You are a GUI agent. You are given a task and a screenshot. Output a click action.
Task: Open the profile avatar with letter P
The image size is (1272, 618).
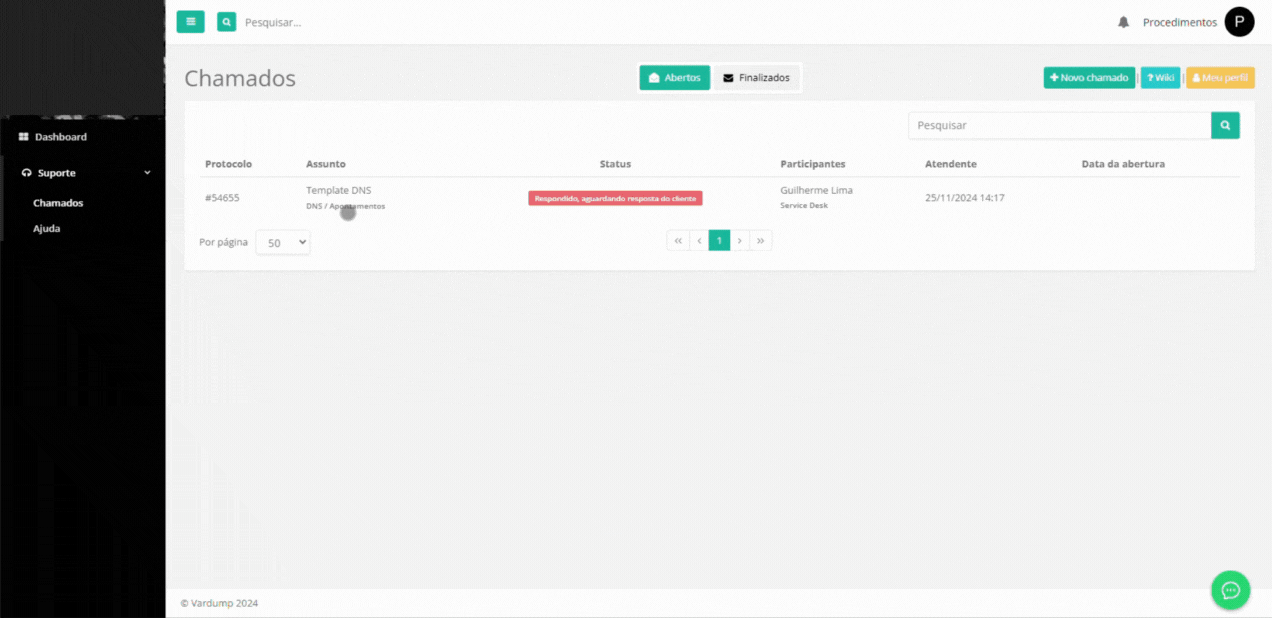pos(1239,22)
